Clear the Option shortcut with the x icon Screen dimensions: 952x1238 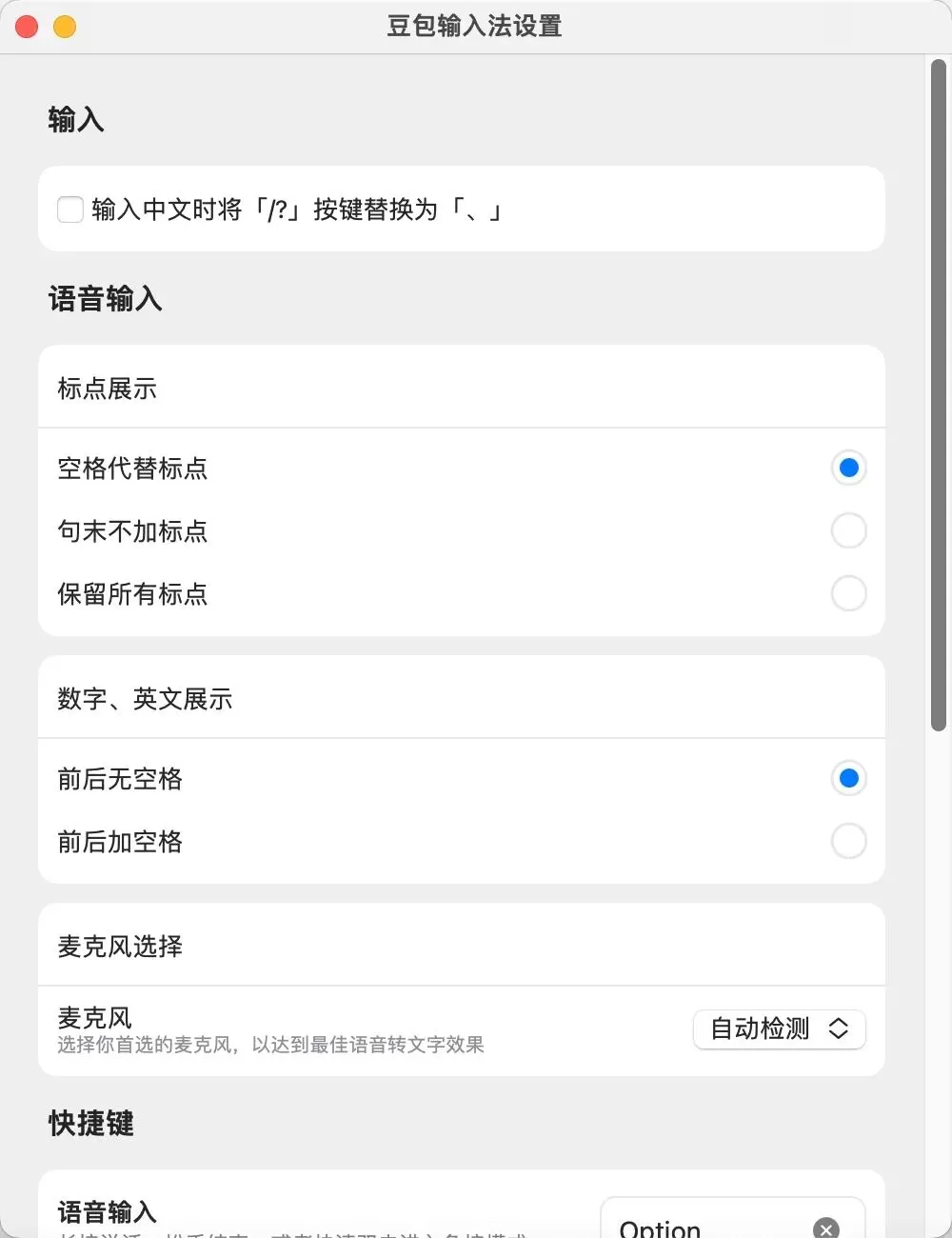(826, 1228)
